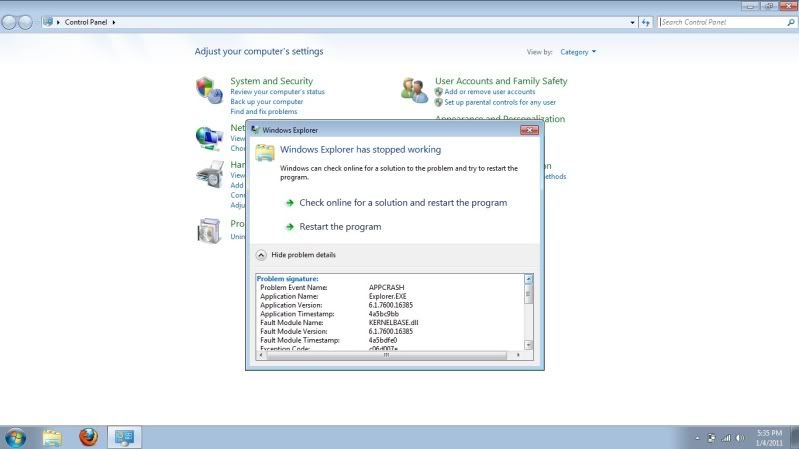Click the volume speaker tray icon
799x449 pixels.
740,438
